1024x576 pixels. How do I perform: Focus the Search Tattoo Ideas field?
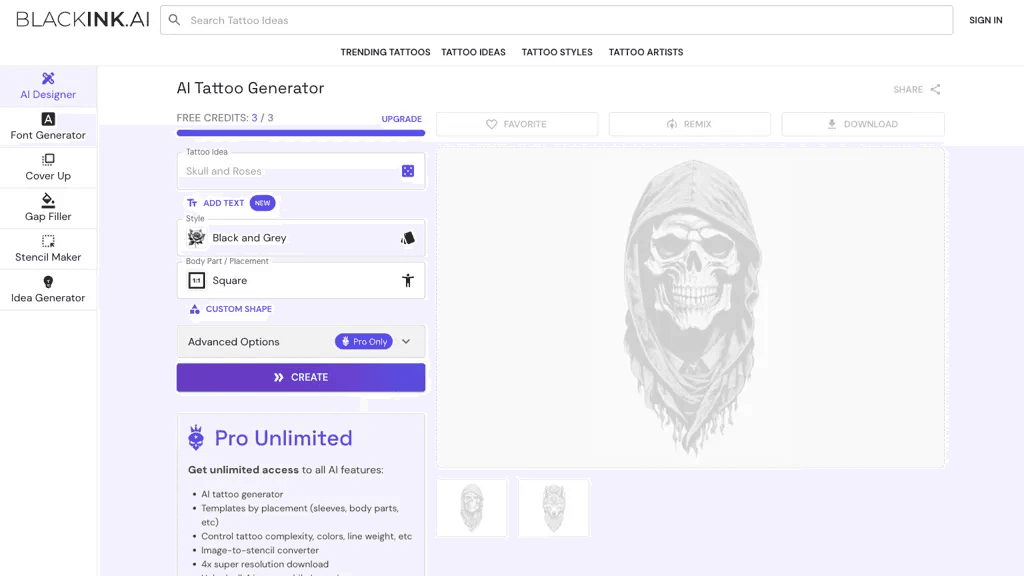[x=557, y=20]
